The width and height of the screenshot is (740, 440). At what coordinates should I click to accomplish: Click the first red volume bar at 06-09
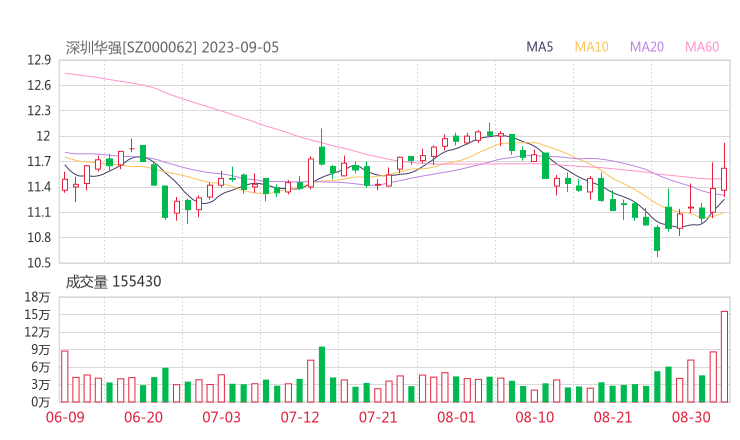65,376
